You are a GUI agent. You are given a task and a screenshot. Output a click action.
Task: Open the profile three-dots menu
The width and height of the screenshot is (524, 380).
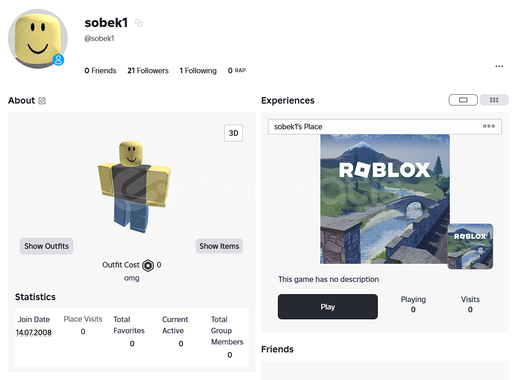[x=499, y=66]
